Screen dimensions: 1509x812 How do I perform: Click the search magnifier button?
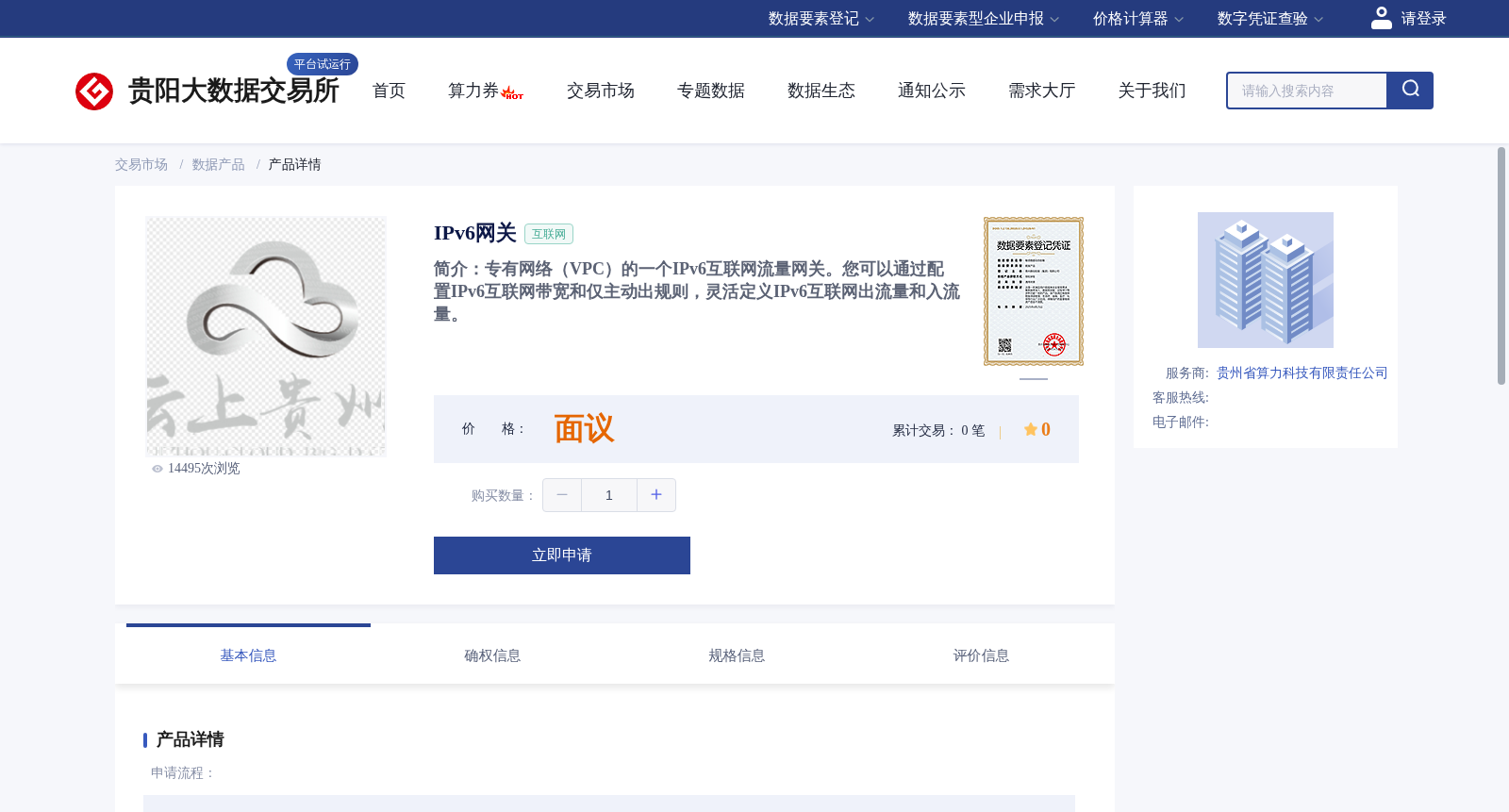click(1410, 91)
